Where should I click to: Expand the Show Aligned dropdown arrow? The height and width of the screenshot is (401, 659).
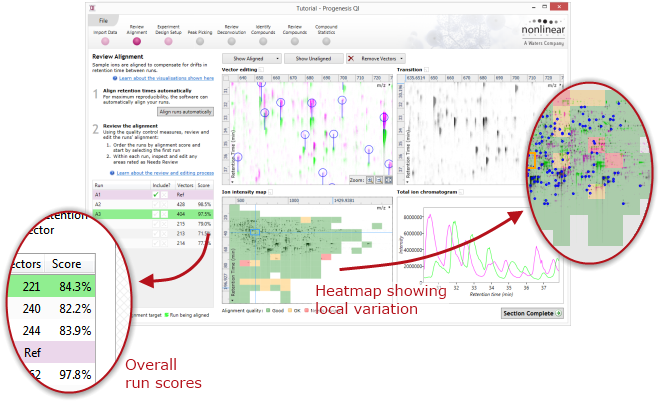277,58
